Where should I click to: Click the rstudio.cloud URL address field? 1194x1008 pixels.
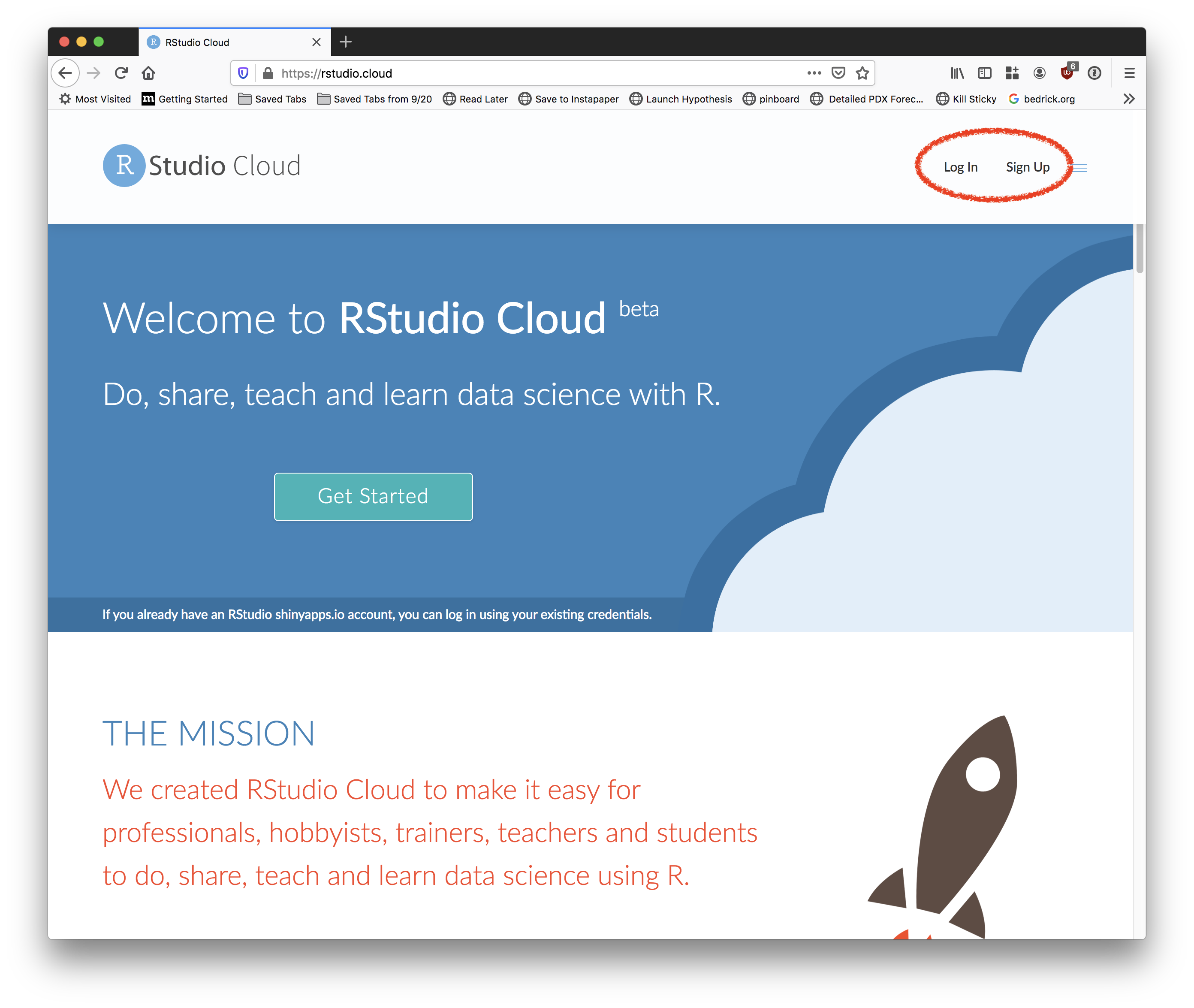click(514, 73)
